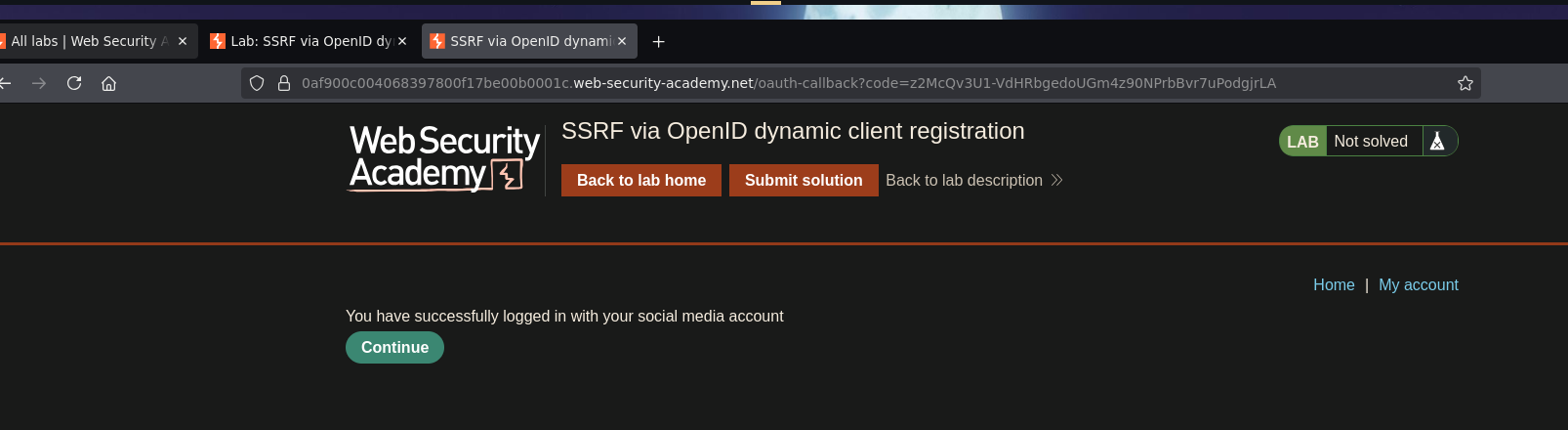Select the active SSRF via OpenID dynamic tab
This screenshot has height=430, width=1568.
[529, 41]
